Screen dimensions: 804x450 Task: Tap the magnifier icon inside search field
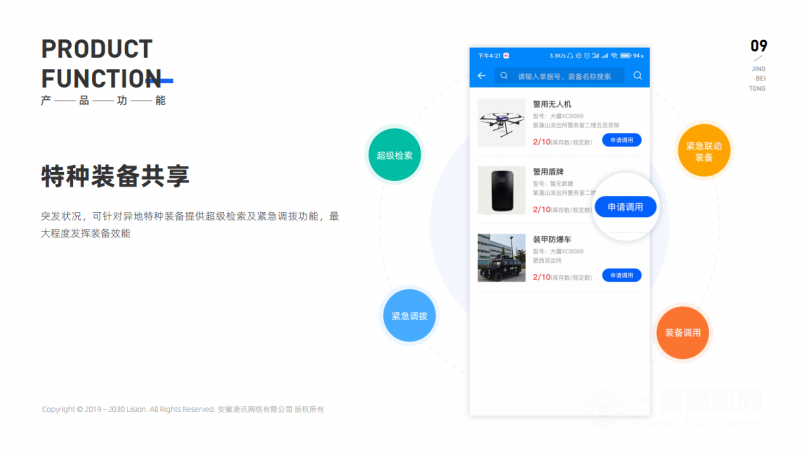point(504,76)
